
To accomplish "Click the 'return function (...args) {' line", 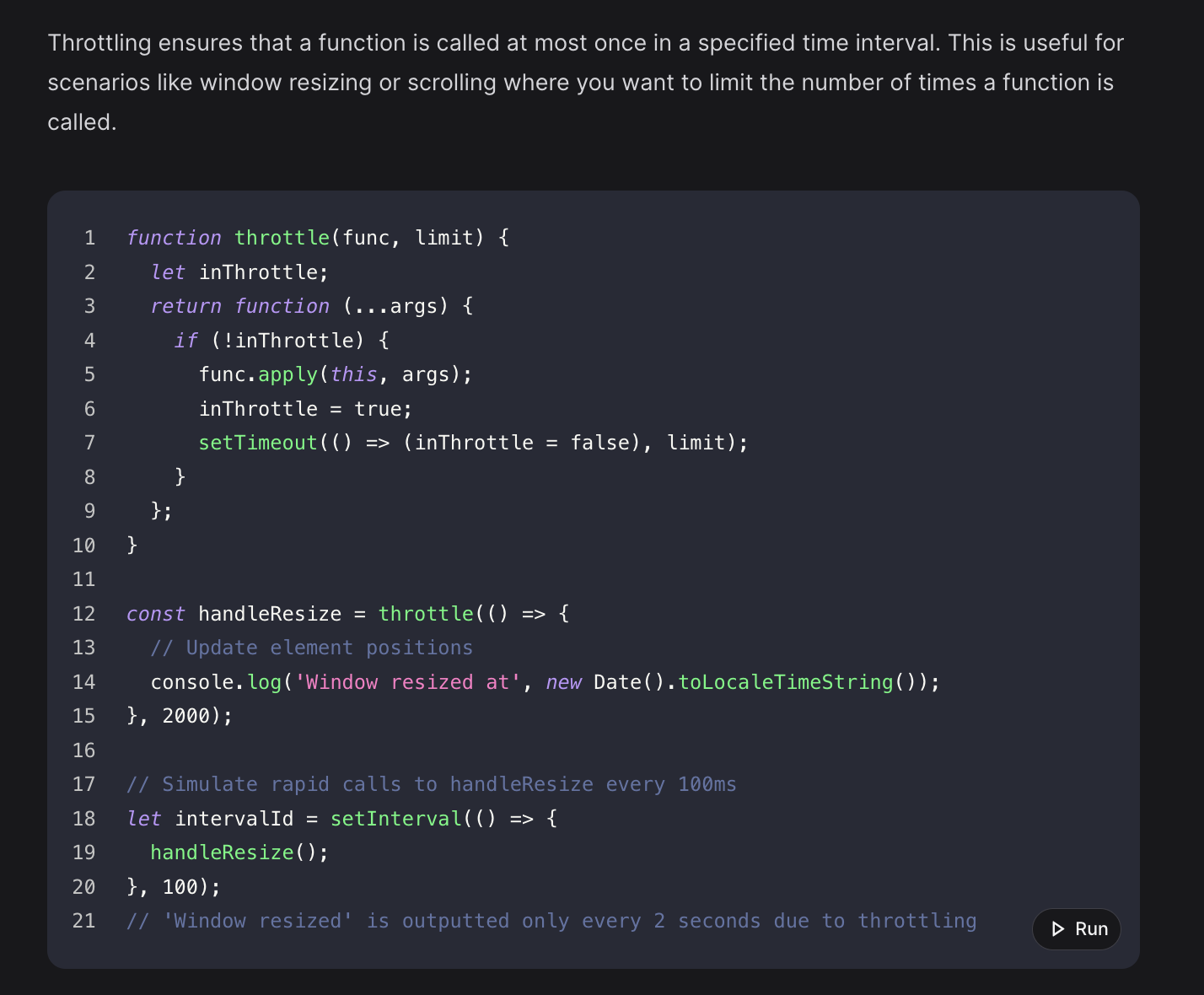I will [x=312, y=306].
